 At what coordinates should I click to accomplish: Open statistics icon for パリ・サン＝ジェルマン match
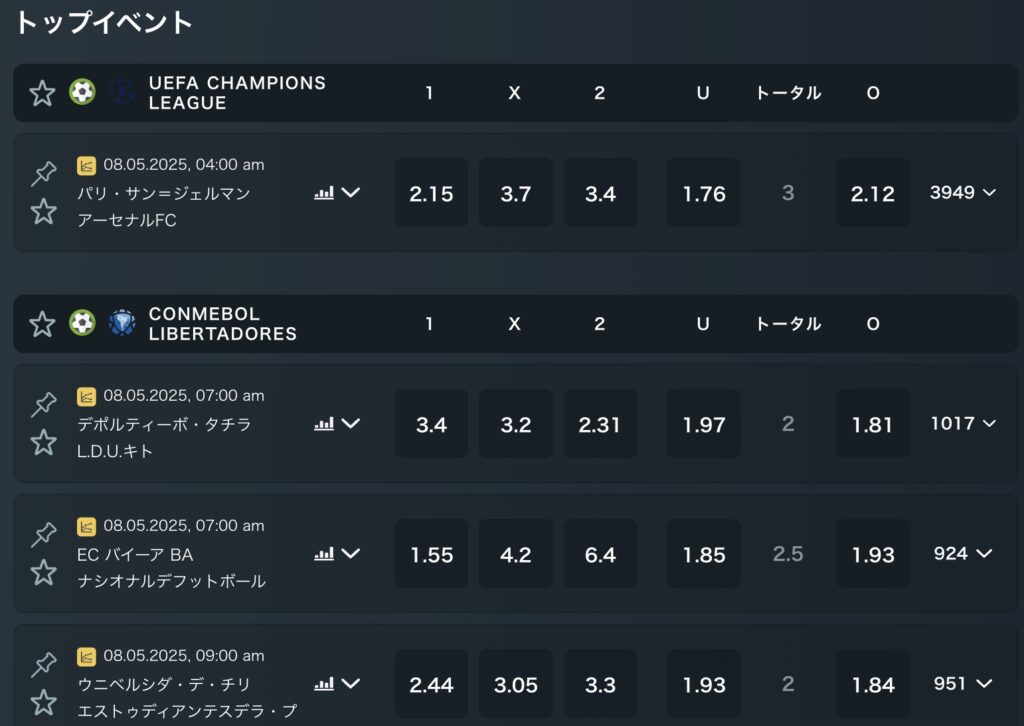pos(324,193)
